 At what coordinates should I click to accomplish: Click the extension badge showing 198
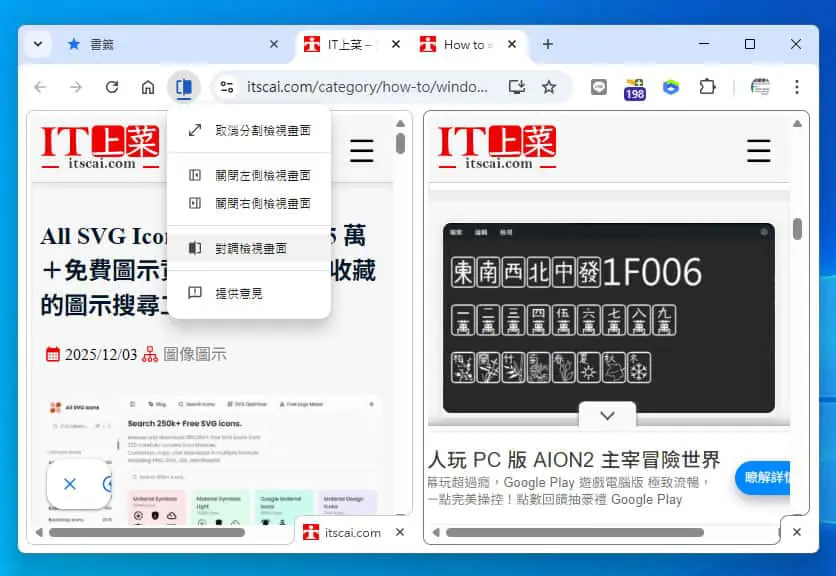point(634,89)
